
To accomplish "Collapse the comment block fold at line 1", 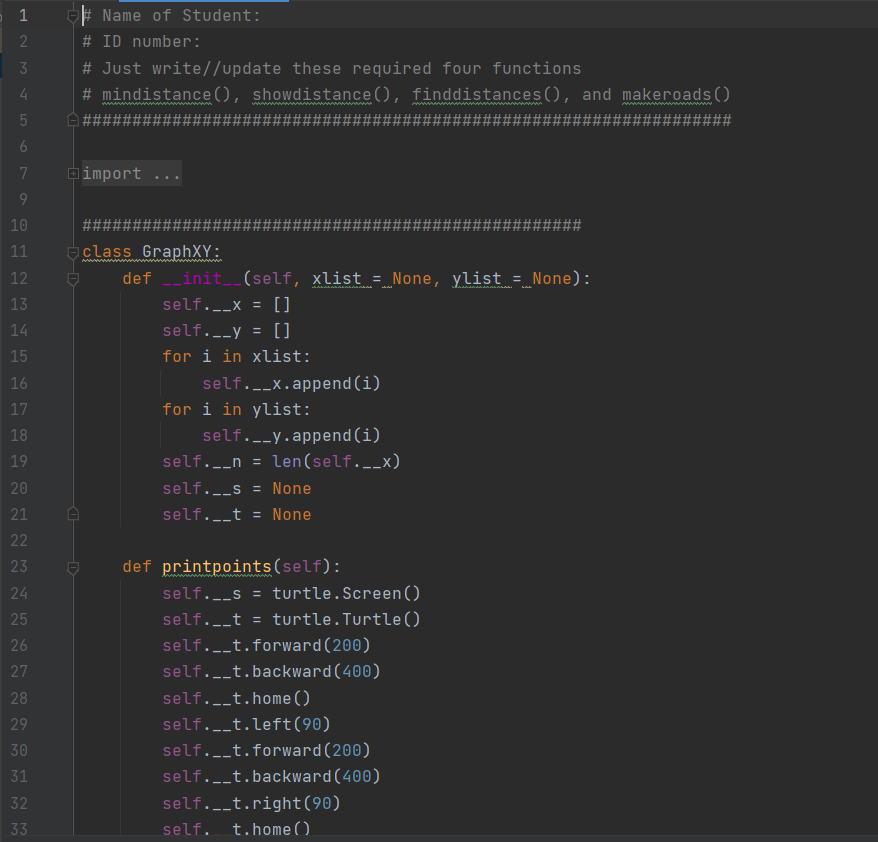I will pyautogui.click(x=73, y=16).
